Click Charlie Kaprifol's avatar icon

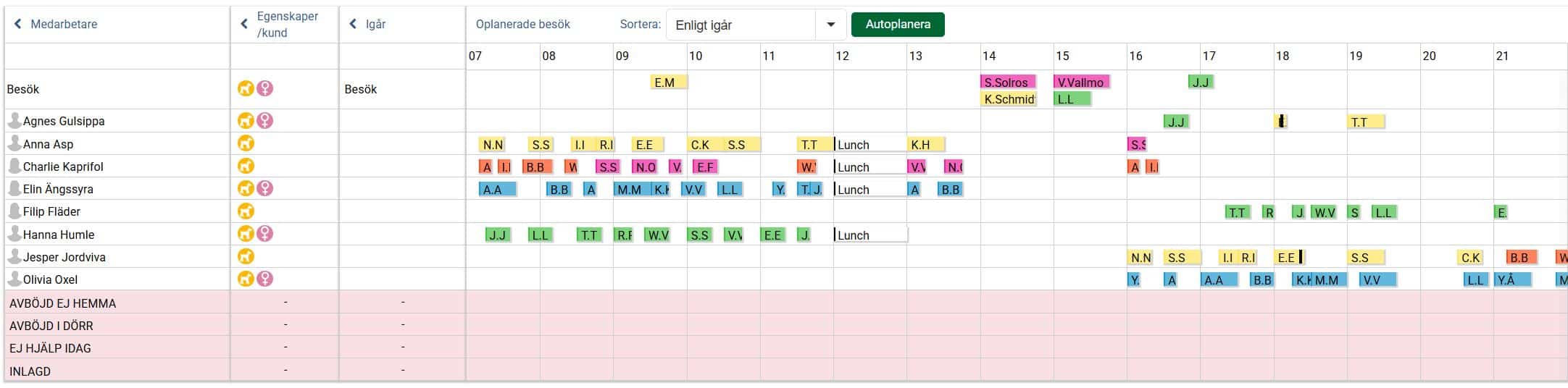point(14,166)
